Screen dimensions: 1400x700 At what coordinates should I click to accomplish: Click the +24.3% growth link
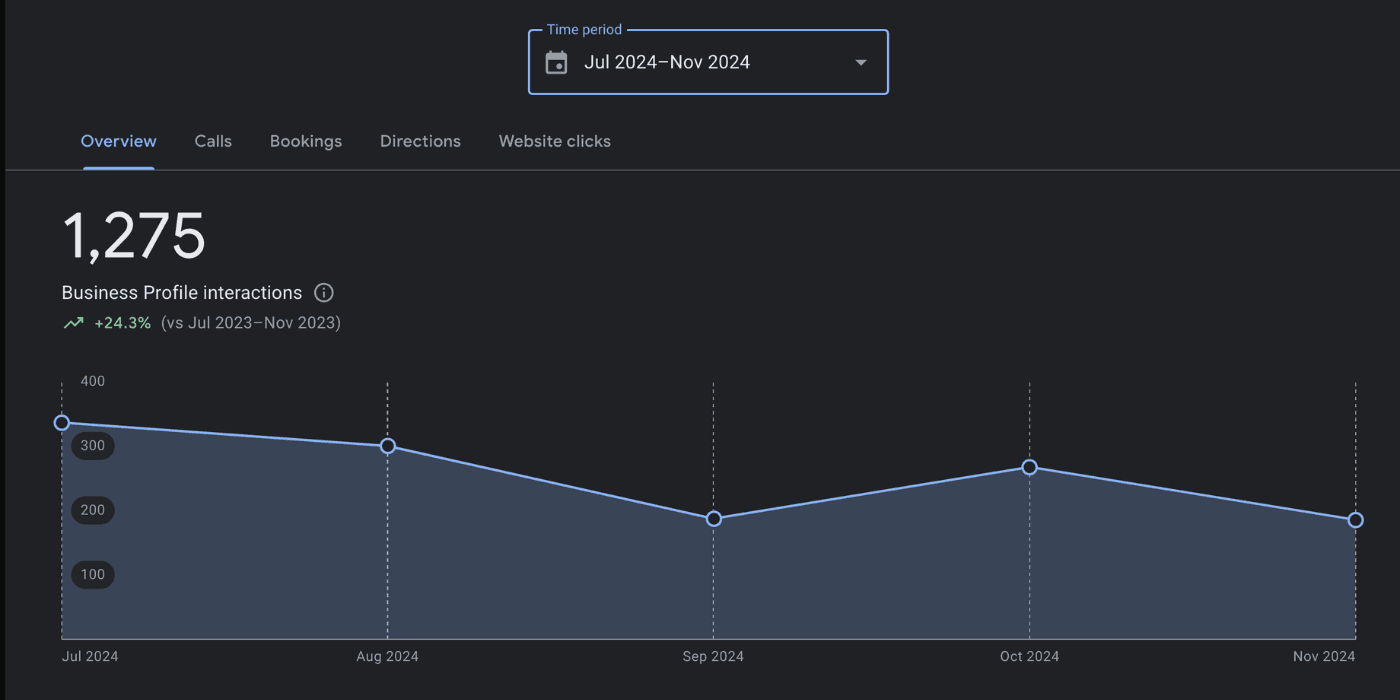pyautogui.click(x=122, y=322)
